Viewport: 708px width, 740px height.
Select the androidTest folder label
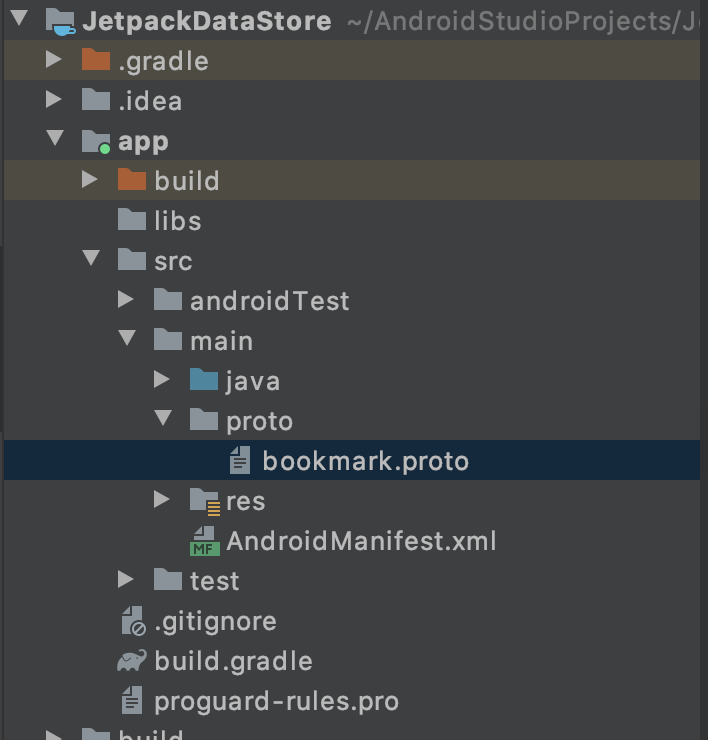pos(270,301)
